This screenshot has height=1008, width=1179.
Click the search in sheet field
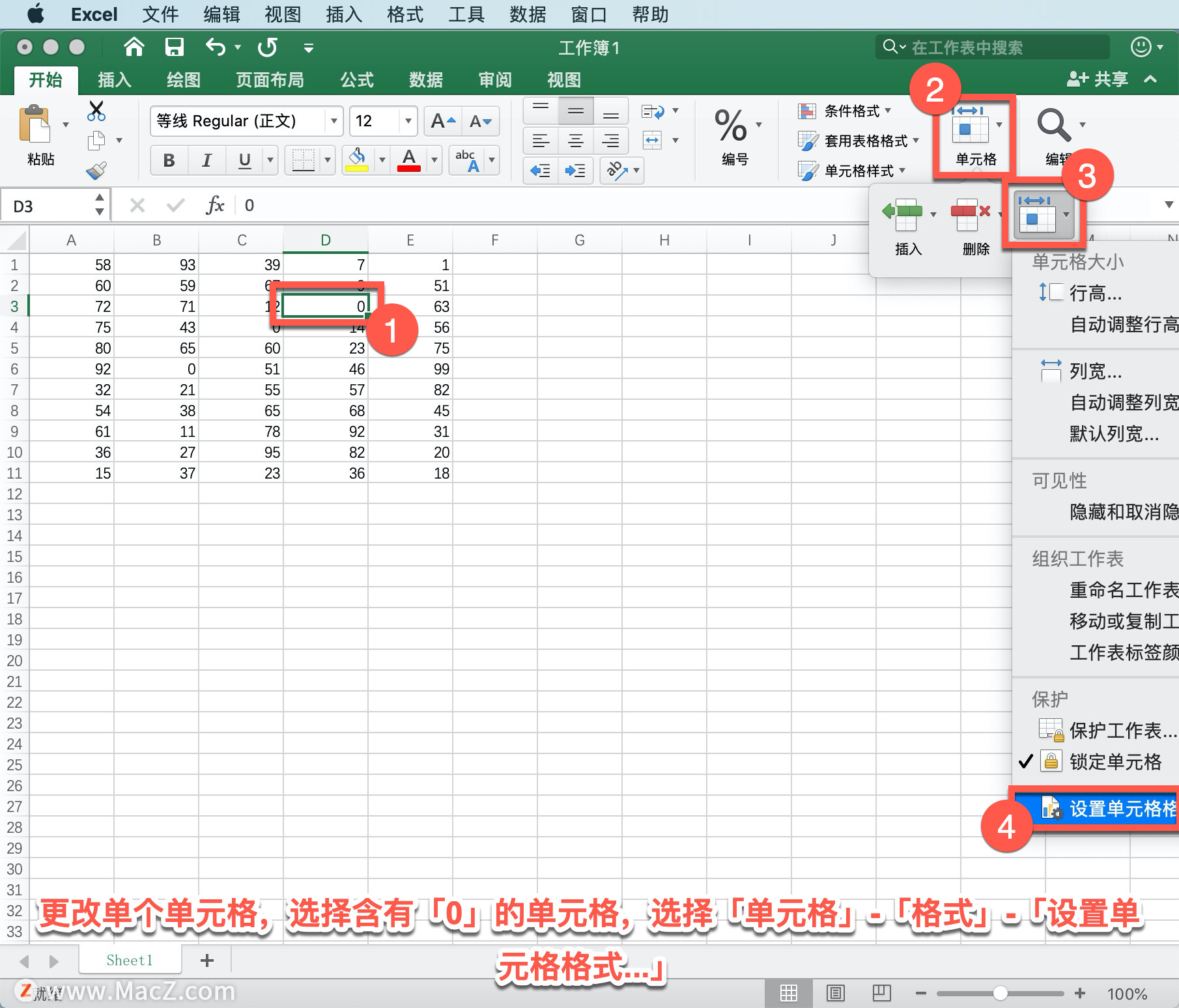point(992,48)
